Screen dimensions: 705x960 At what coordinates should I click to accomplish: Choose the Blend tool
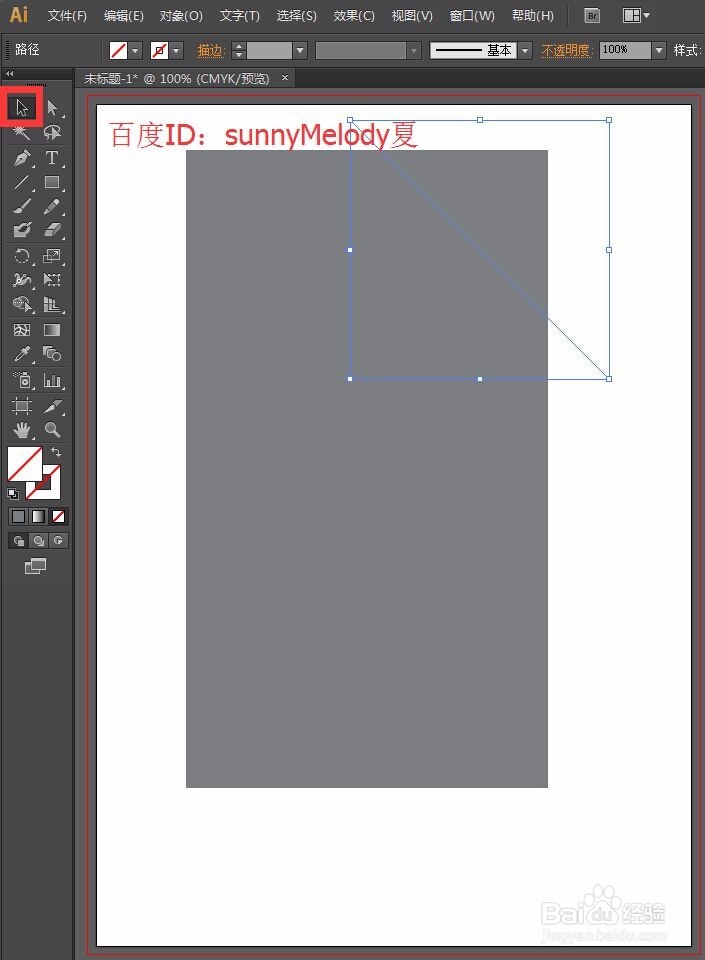coord(52,354)
